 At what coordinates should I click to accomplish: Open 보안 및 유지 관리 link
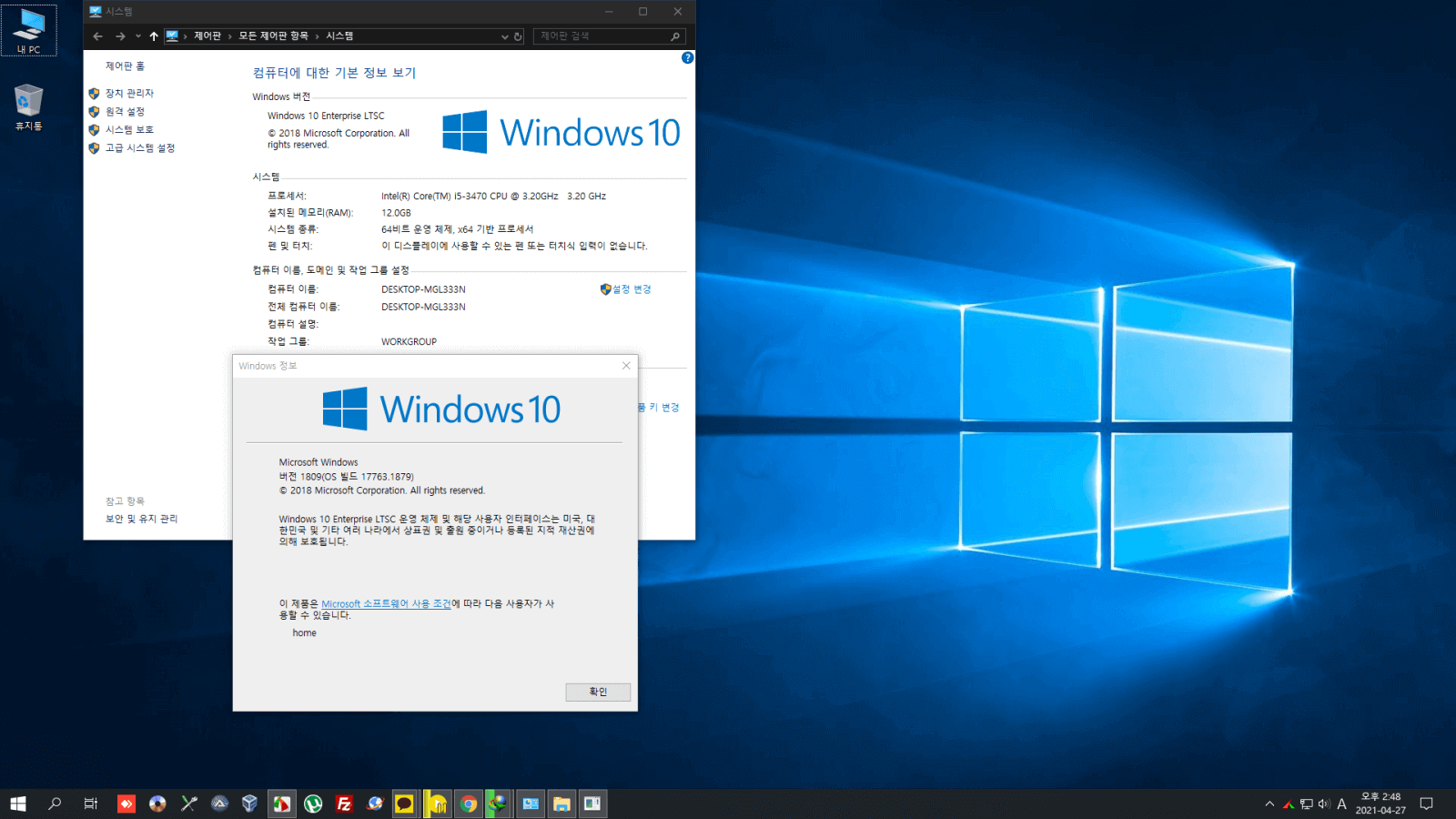point(141,518)
